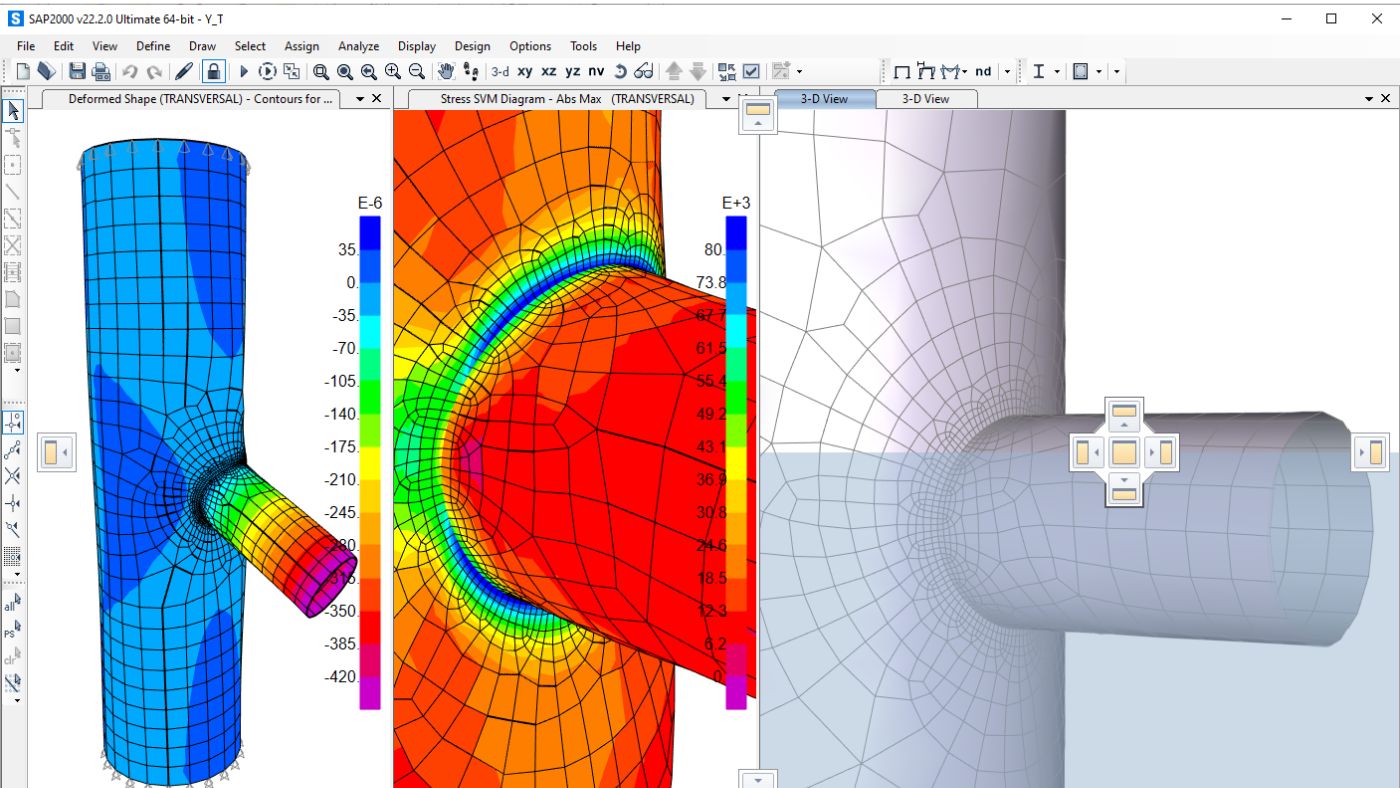Click the Perspective Toggle glasses icon

644,71
